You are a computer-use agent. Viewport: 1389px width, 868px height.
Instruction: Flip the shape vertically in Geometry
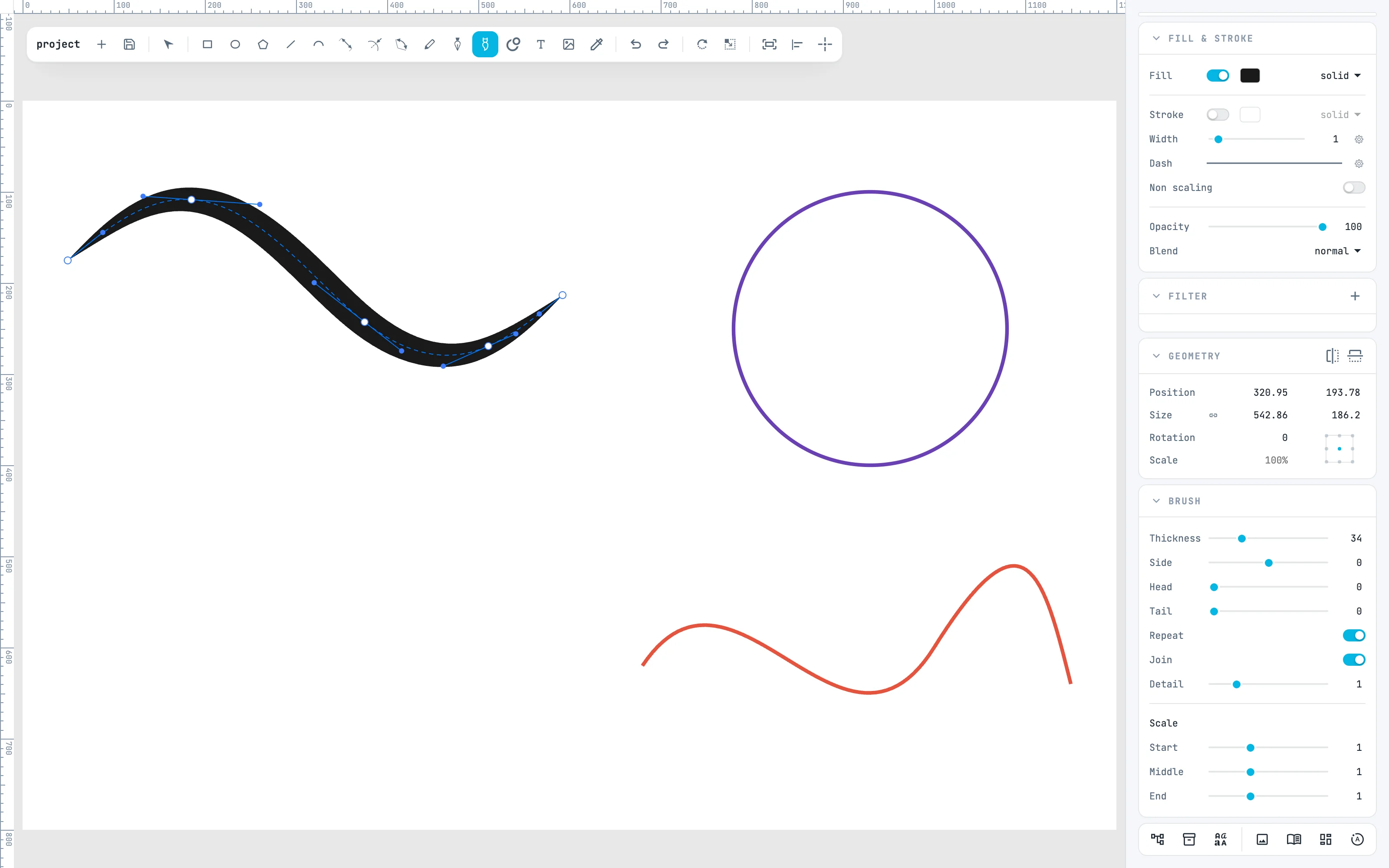point(1355,356)
